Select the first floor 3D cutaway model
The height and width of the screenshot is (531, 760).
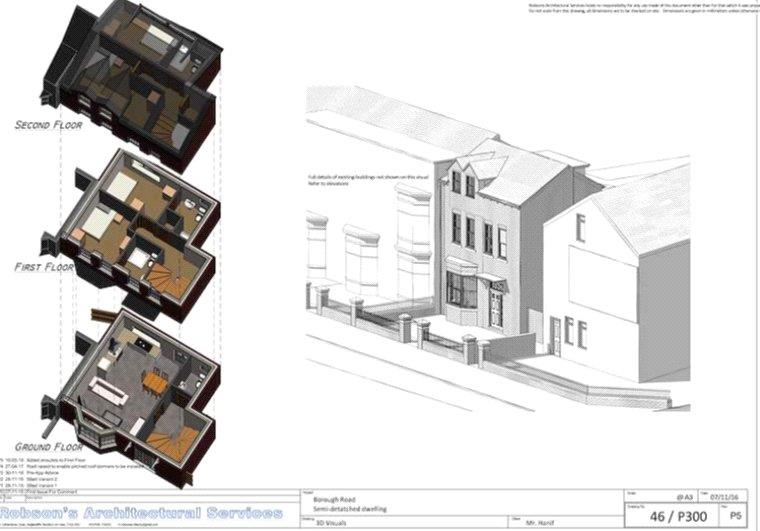coord(132,234)
